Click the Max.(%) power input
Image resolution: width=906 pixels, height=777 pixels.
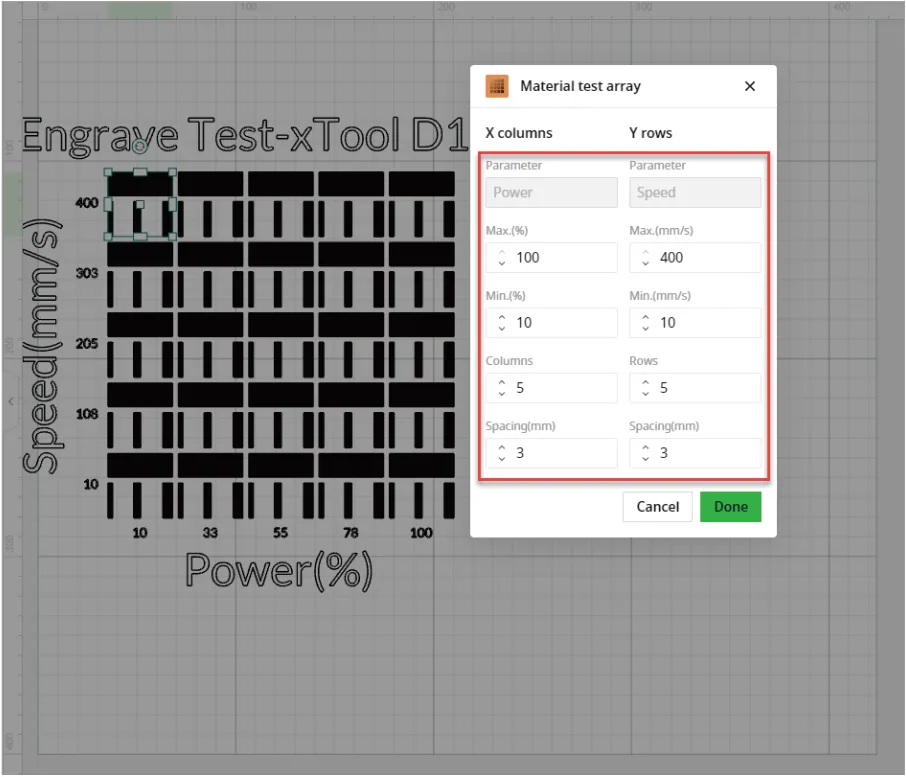coord(551,258)
